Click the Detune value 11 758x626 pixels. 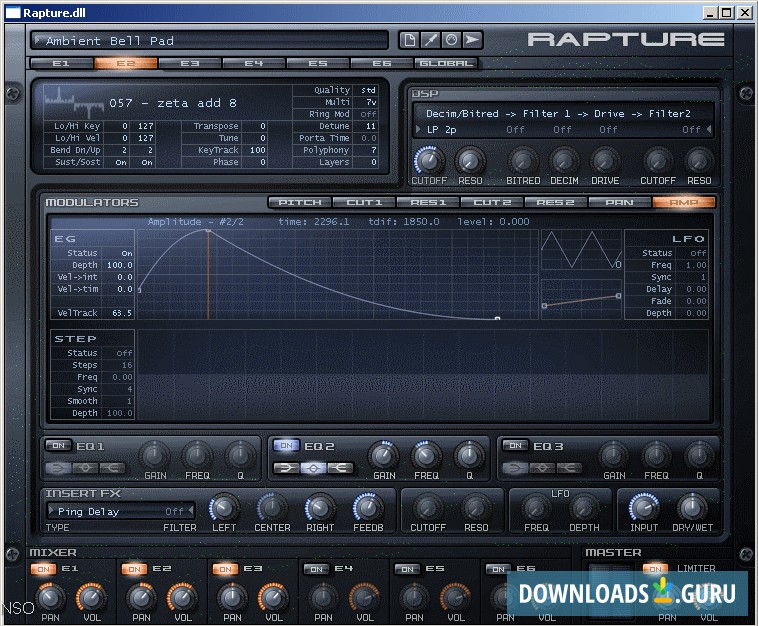click(370, 126)
